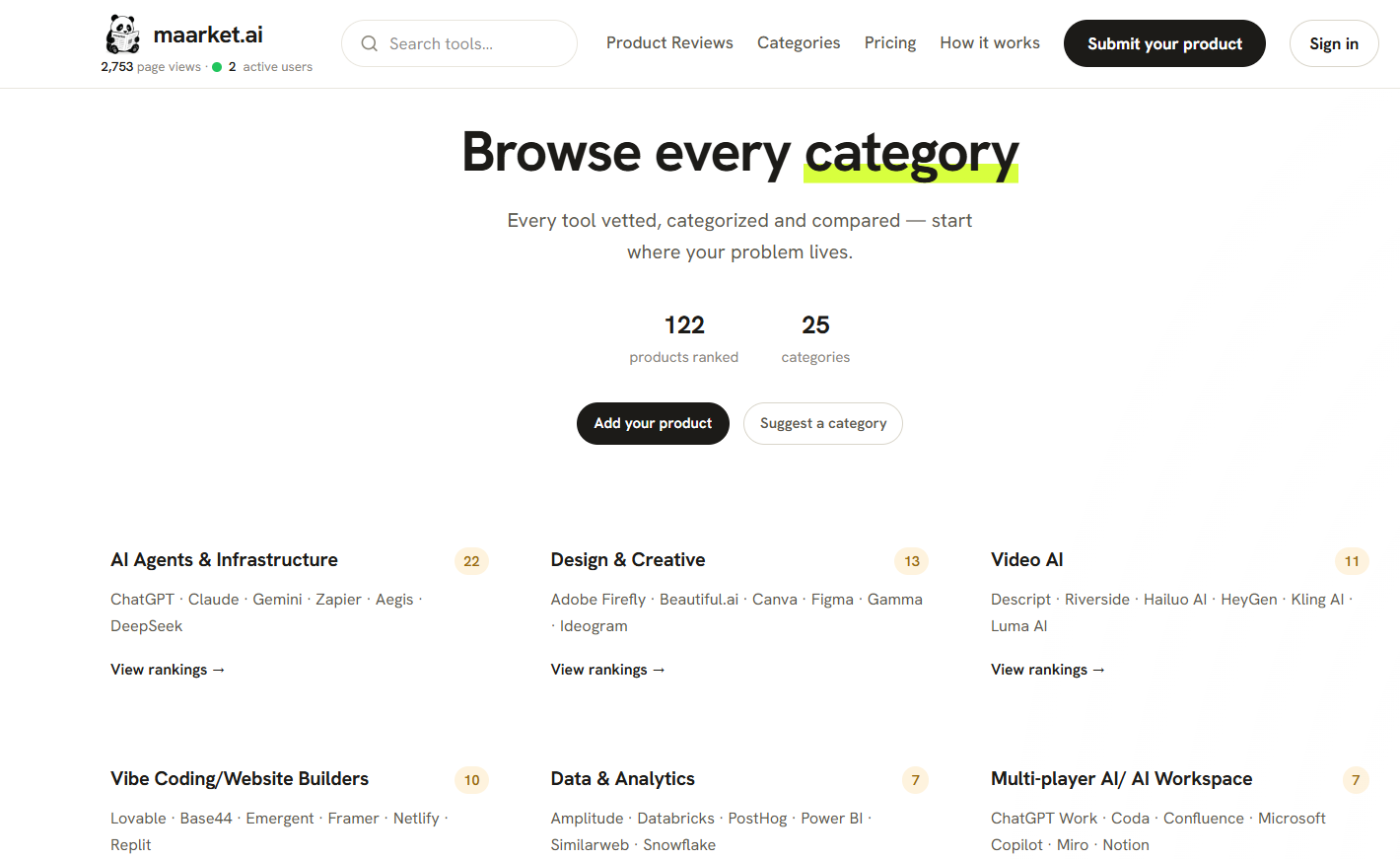
Task: Click the Browse every category headline
Action: tap(739, 153)
